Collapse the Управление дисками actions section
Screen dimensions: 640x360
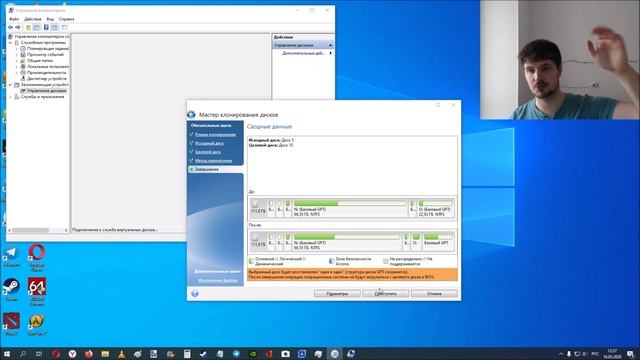tap(331, 45)
